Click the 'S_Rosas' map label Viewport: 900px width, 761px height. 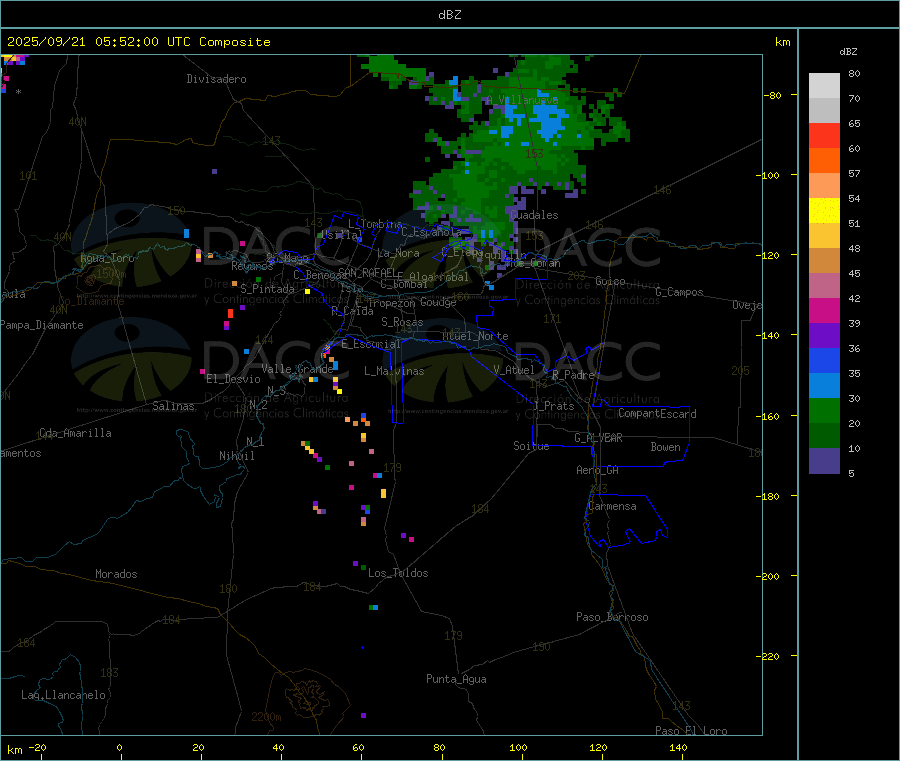[x=402, y=322]
